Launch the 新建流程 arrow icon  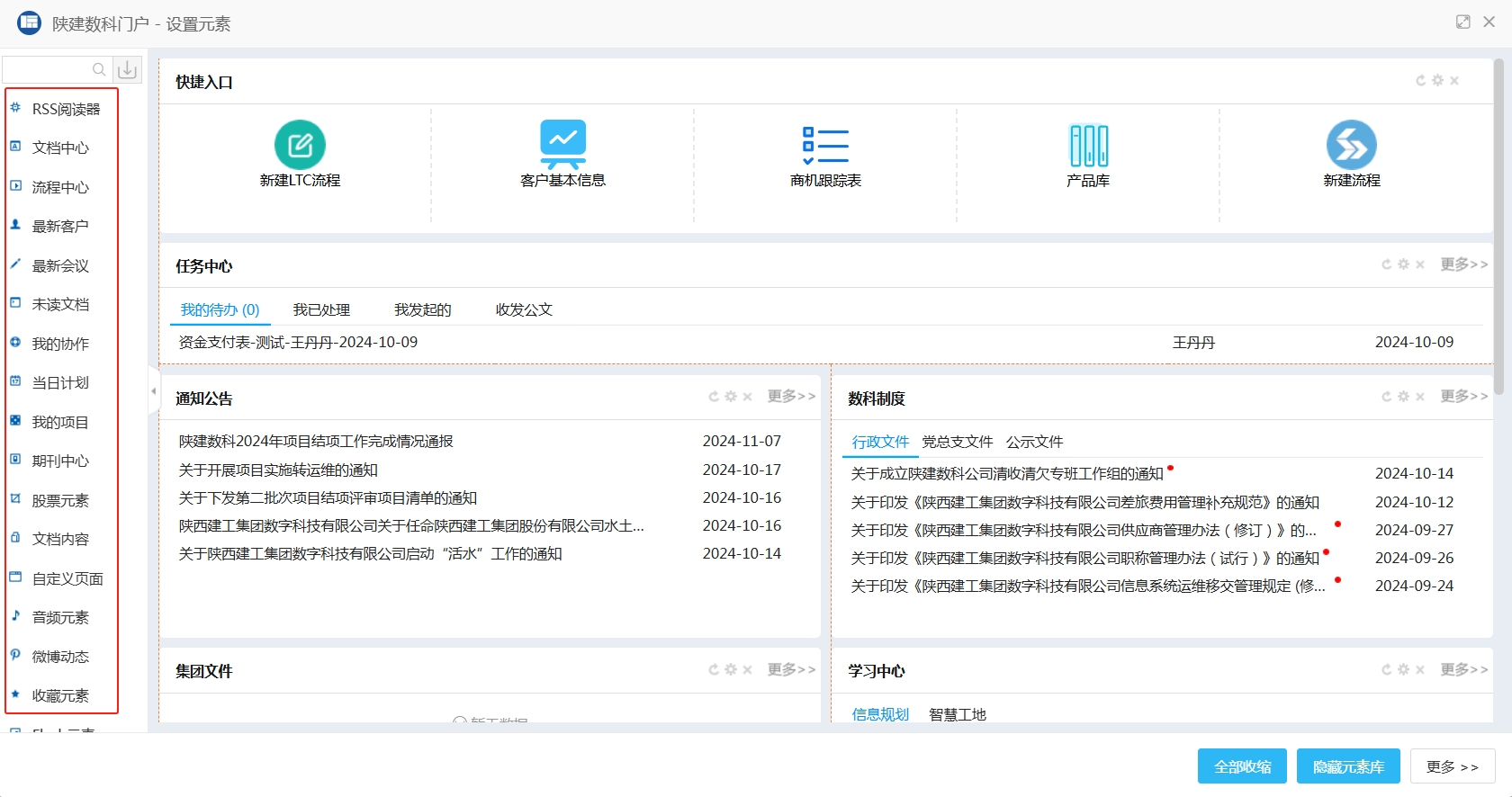[x=1351, y=145]
